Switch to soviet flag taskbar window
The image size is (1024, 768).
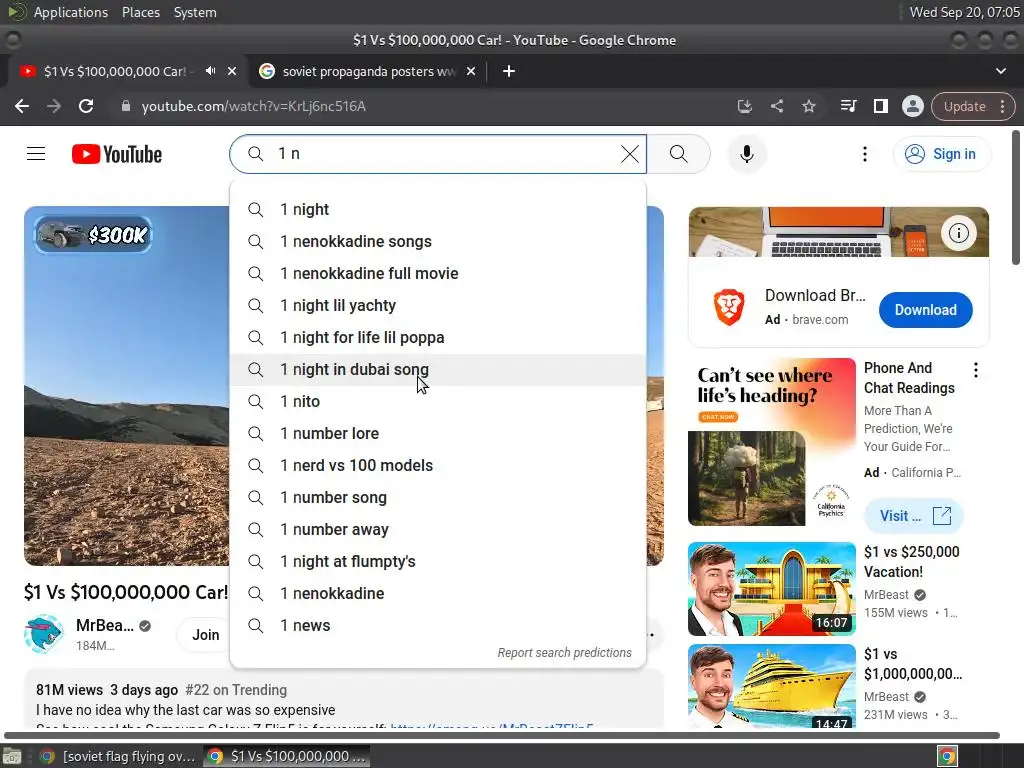[118, 756]
